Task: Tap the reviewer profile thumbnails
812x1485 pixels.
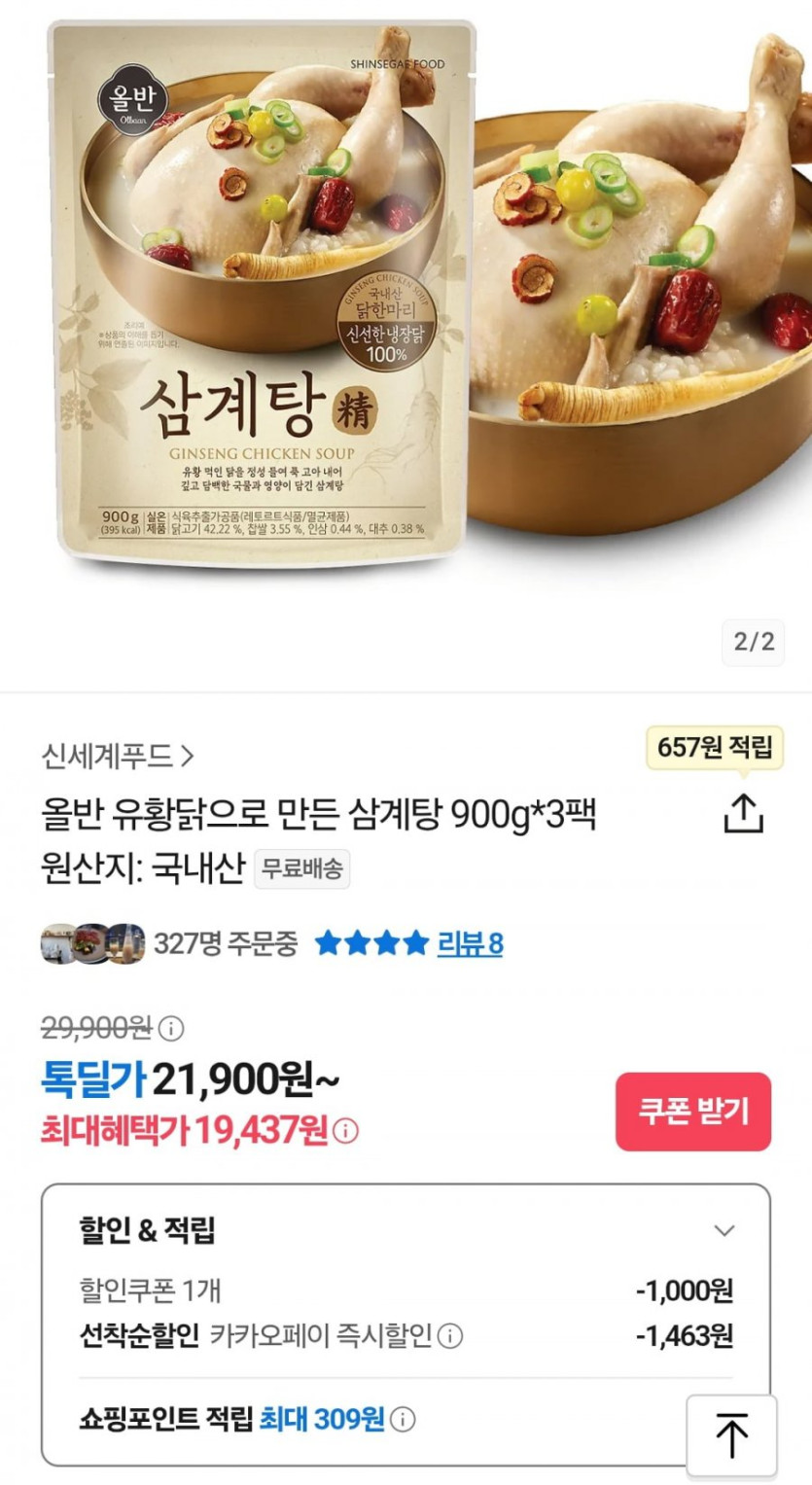Action: click(92, 943)
